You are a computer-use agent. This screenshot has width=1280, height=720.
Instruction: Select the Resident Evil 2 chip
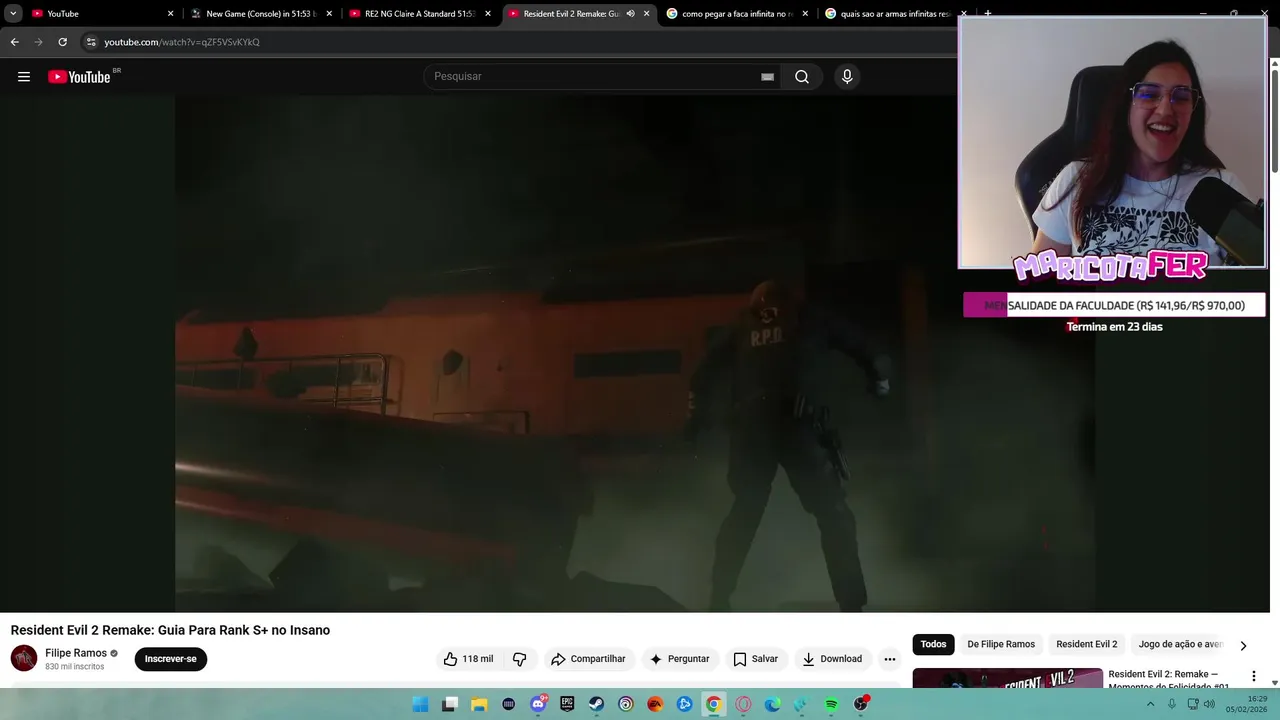coord(1087,644)
